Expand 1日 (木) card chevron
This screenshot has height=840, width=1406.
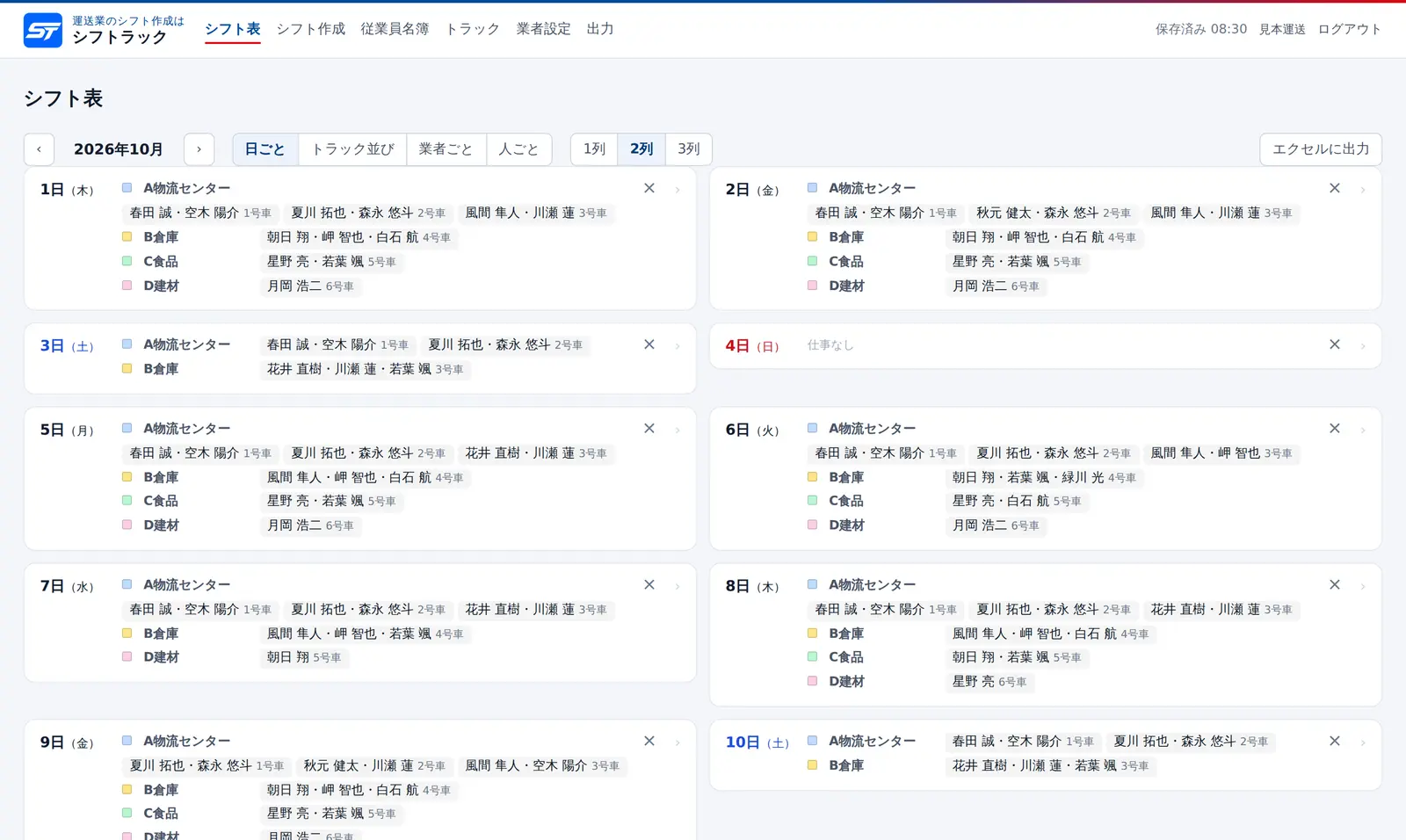click(x=678, y=190)
